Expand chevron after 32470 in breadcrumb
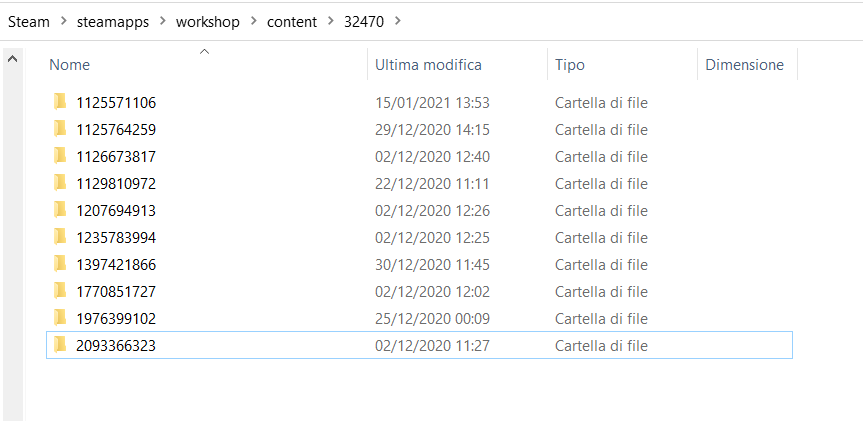The height and width of the screenshot is (421, 863). (399, 21)
